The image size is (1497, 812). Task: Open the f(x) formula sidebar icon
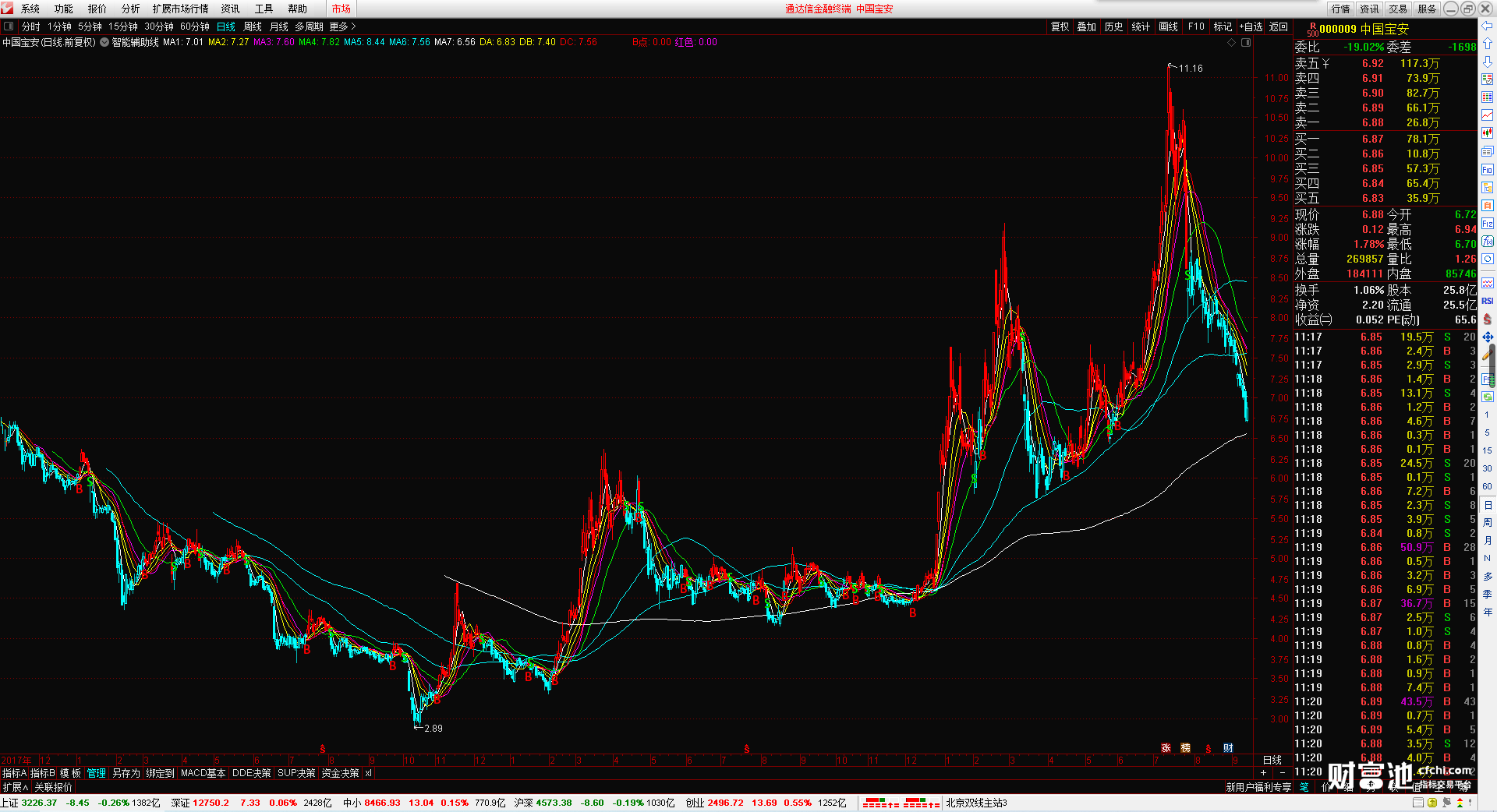coord(1487,242)
